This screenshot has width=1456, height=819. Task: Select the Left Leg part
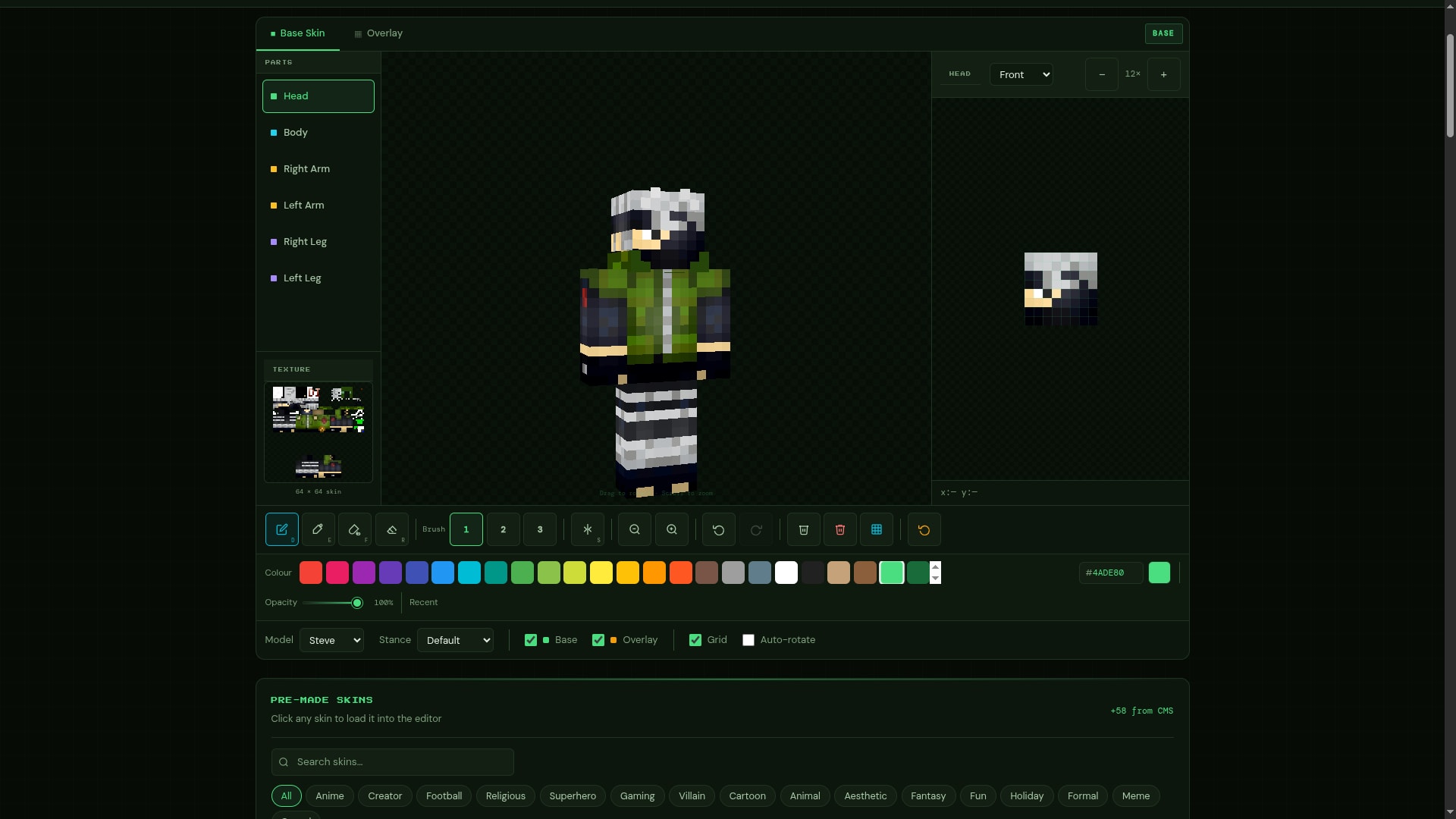click(318, 278)
